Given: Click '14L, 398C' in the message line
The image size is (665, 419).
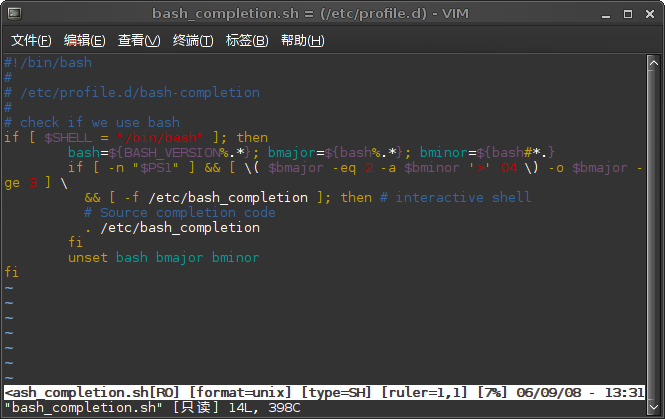Looking at the screenshot, I should point(264,408).
